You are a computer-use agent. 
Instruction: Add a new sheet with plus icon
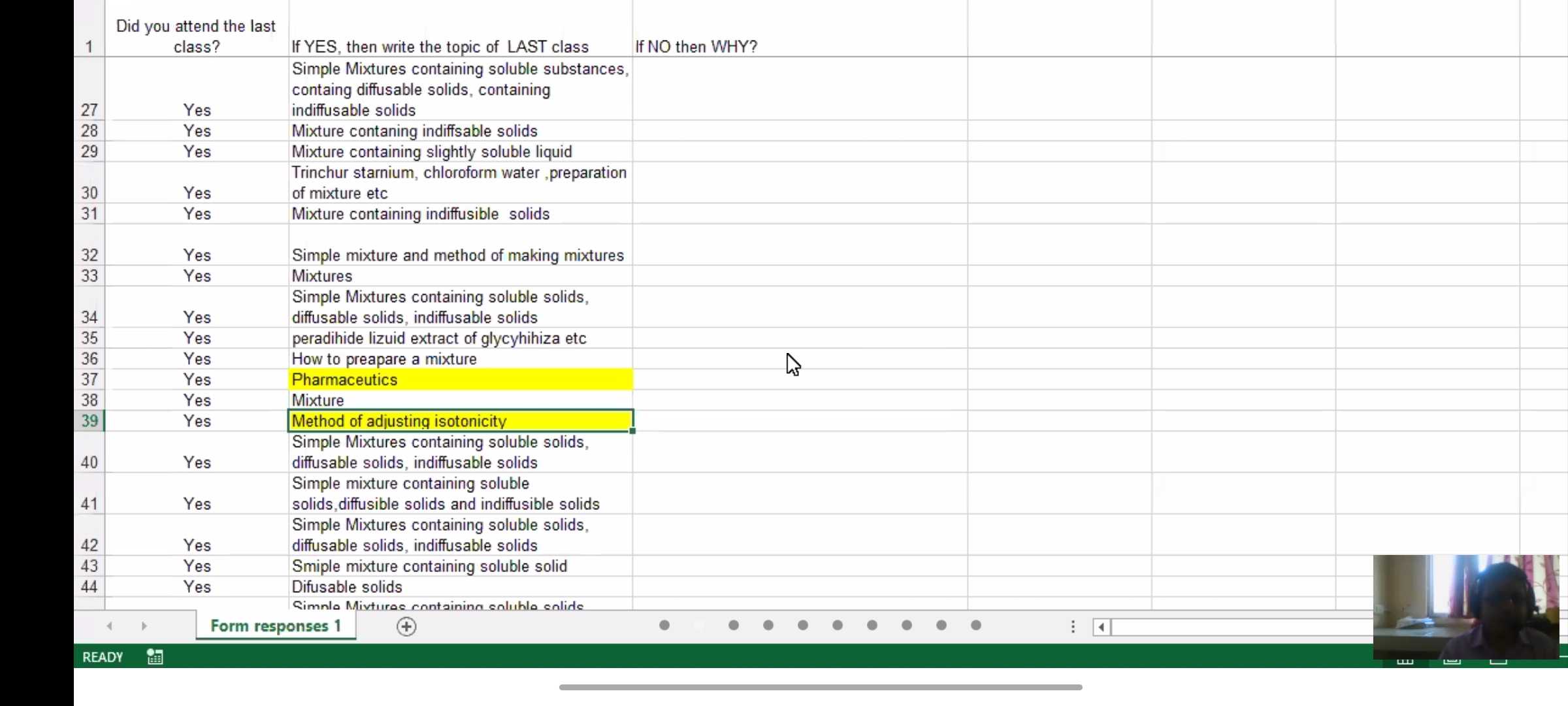tap(406, 626)
